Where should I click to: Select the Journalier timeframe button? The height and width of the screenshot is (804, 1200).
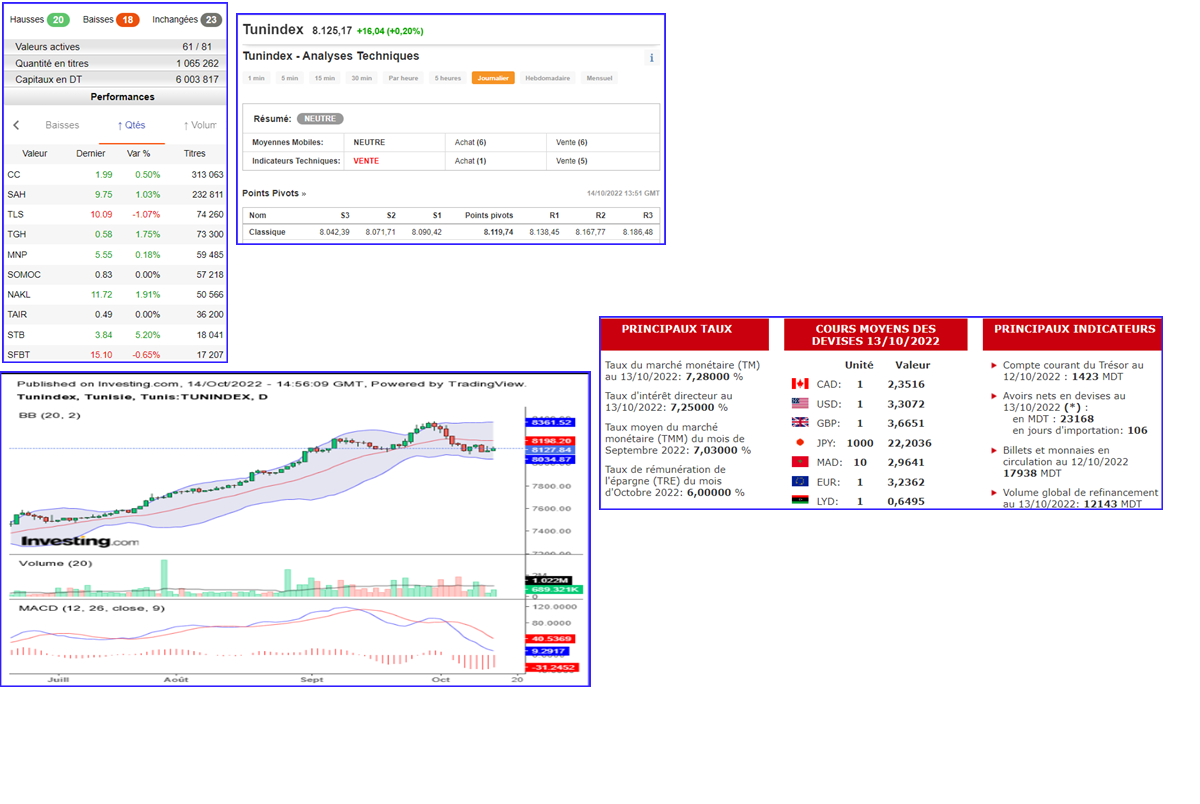493,78
